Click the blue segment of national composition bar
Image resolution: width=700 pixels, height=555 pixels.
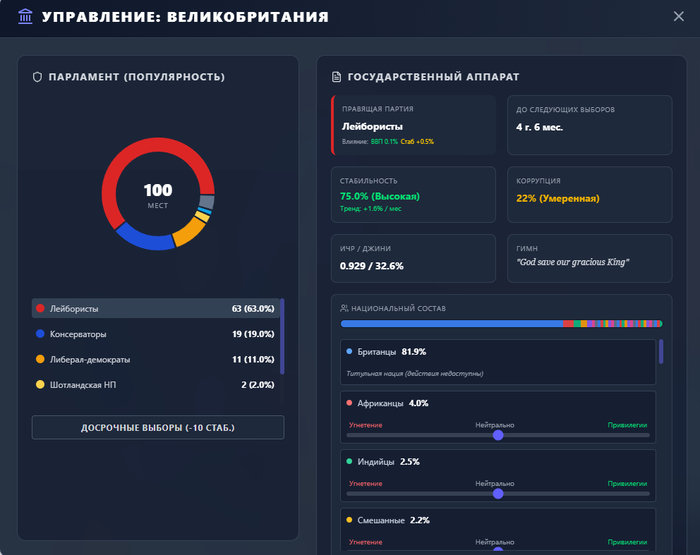pyautogui.click(x=452, y=324)
